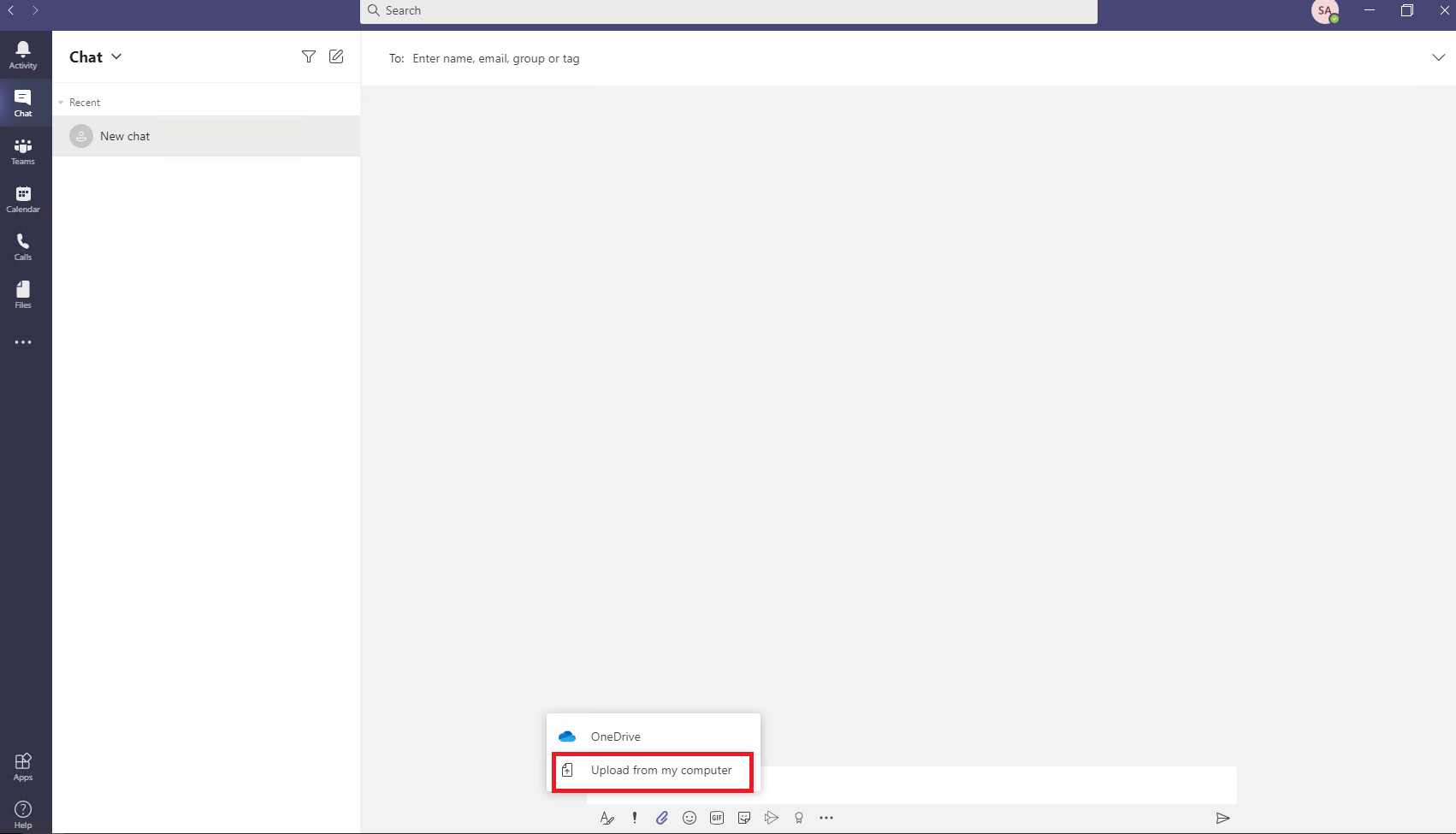Open text formatting options

[607, 818]
